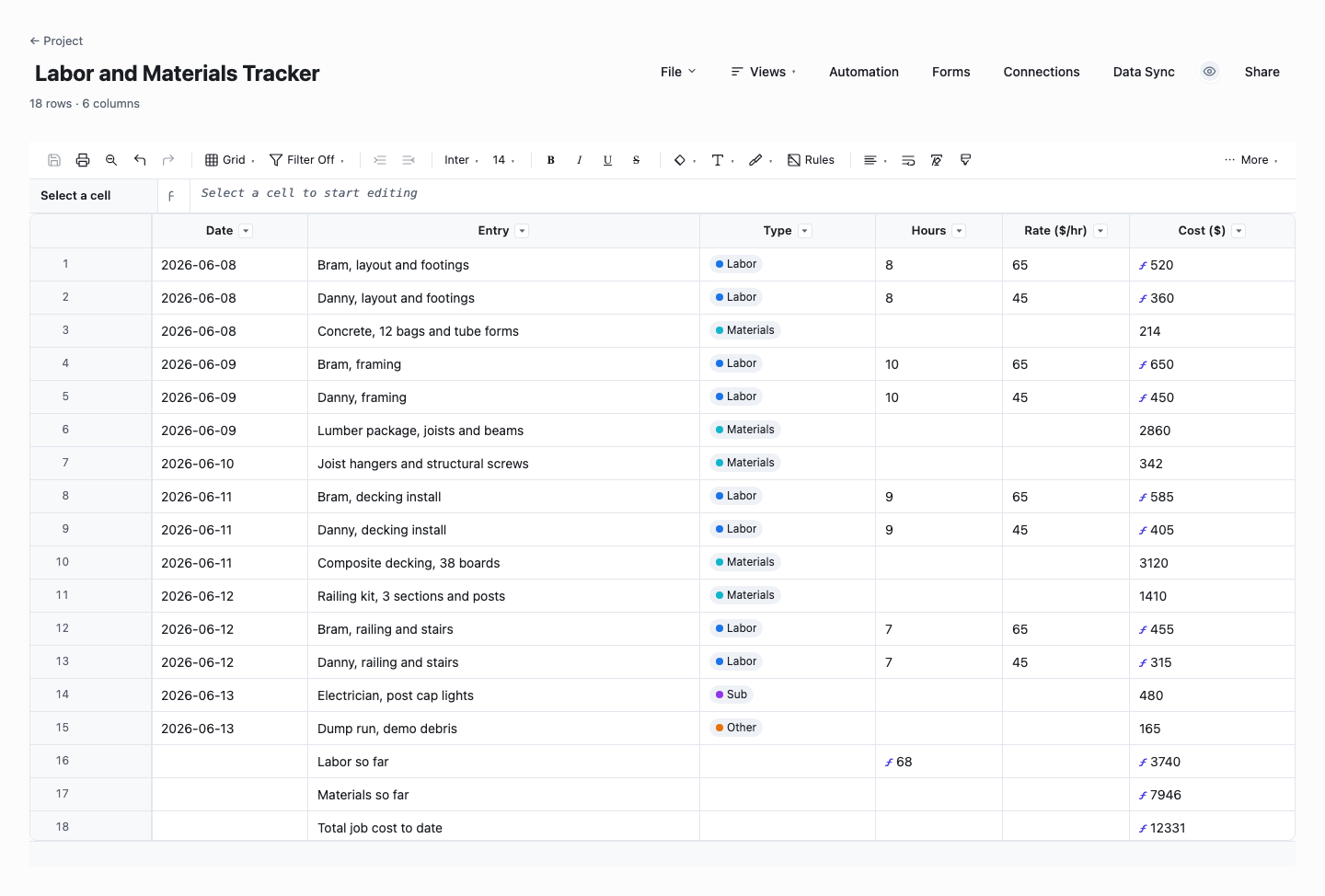Select the Other tag in row 15

pos(736,728)
